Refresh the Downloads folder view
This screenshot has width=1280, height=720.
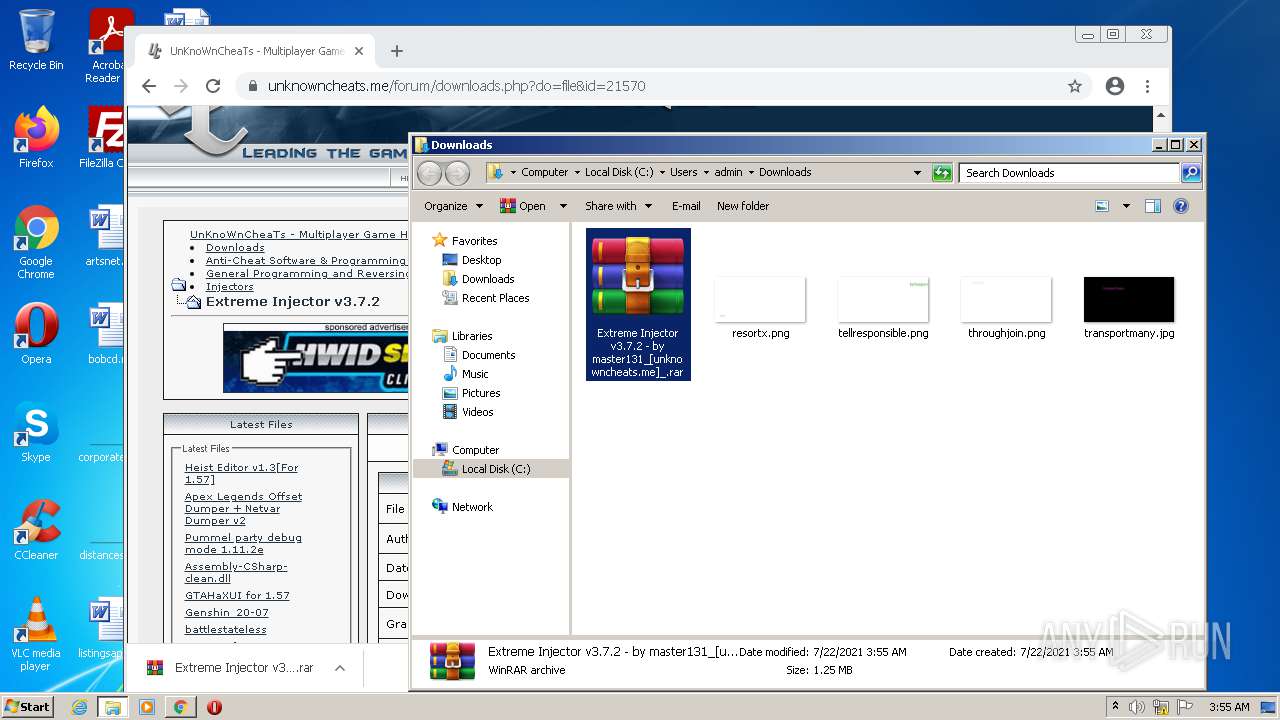(x=942, y=173)
